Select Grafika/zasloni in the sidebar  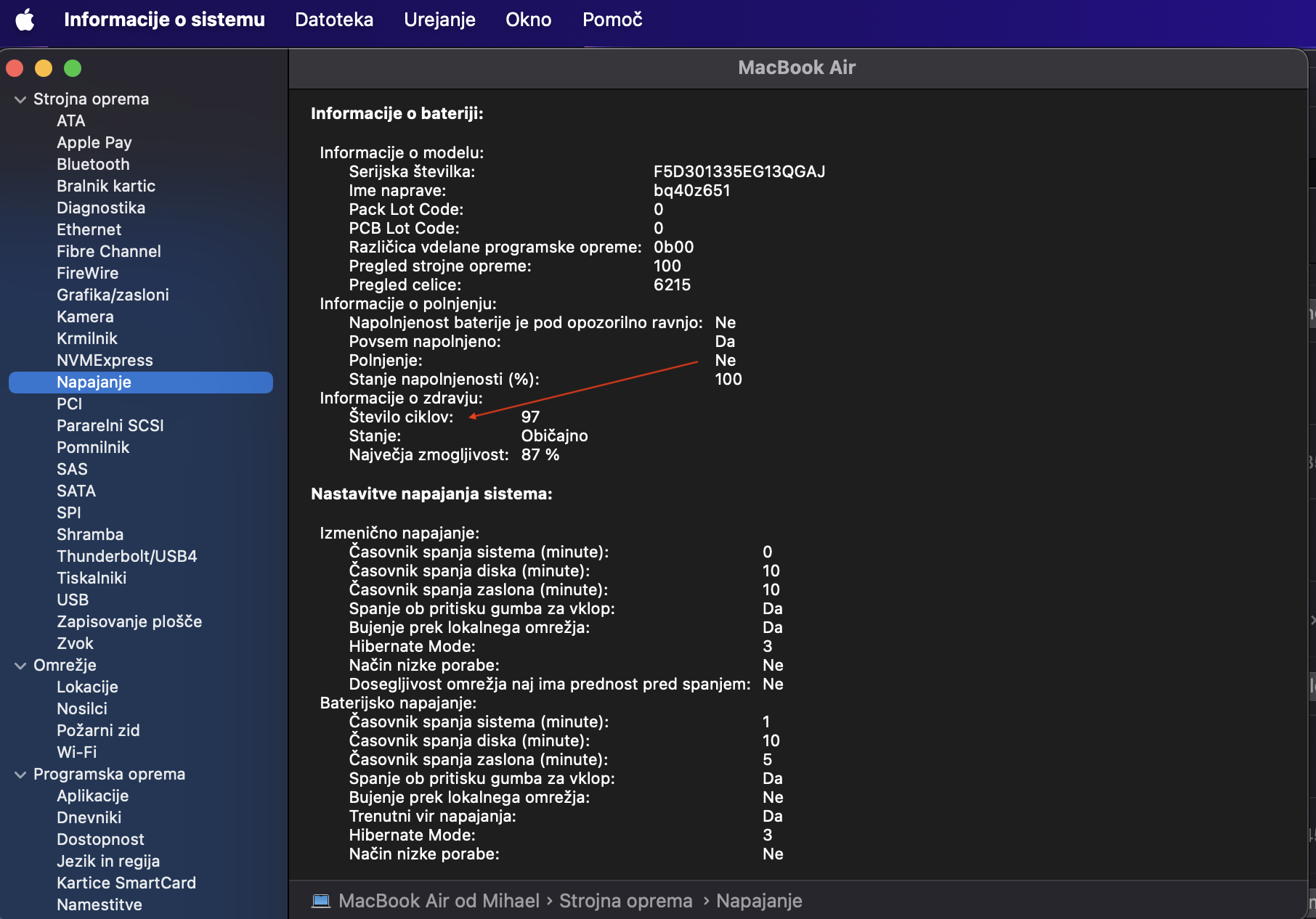(113, 295)
